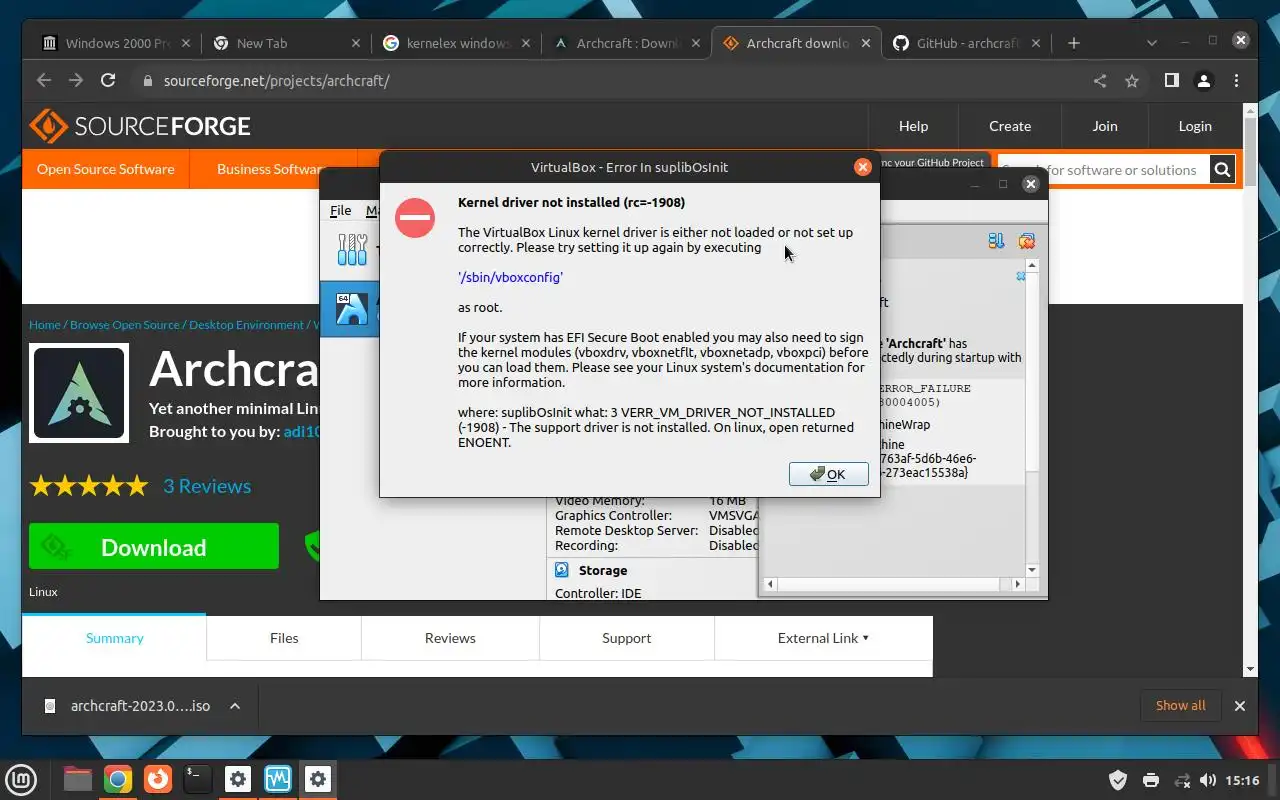This screenshot has height=800, width=1280.
Task: Select the Reviews tab
Action: click(450, 638)
